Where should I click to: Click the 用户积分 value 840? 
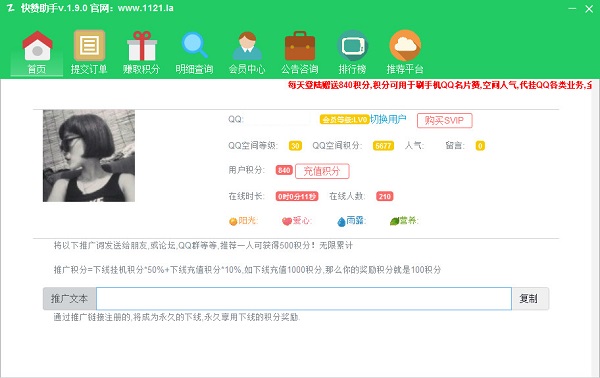[x=284, y=170]
